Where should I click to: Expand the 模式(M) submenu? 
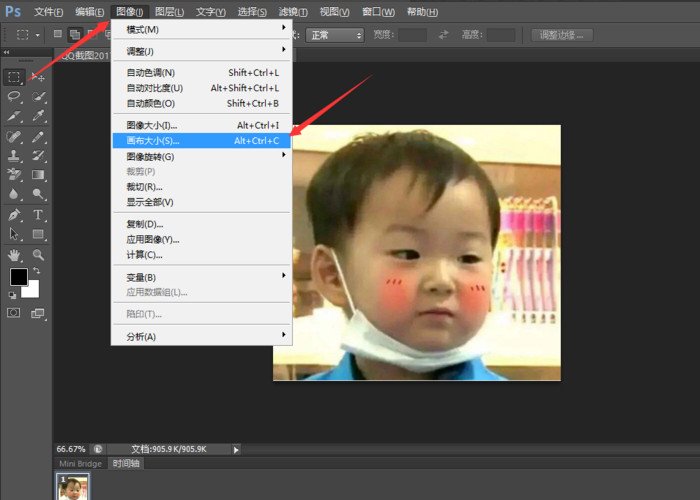click(x=201, y=29)
